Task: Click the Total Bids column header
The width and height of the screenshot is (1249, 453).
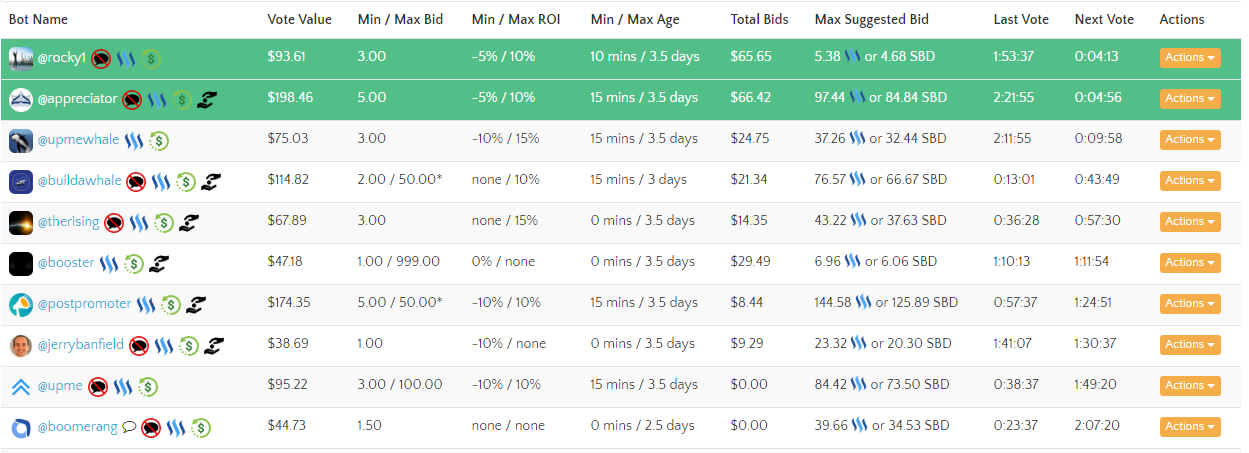Action: click(761, 19)
